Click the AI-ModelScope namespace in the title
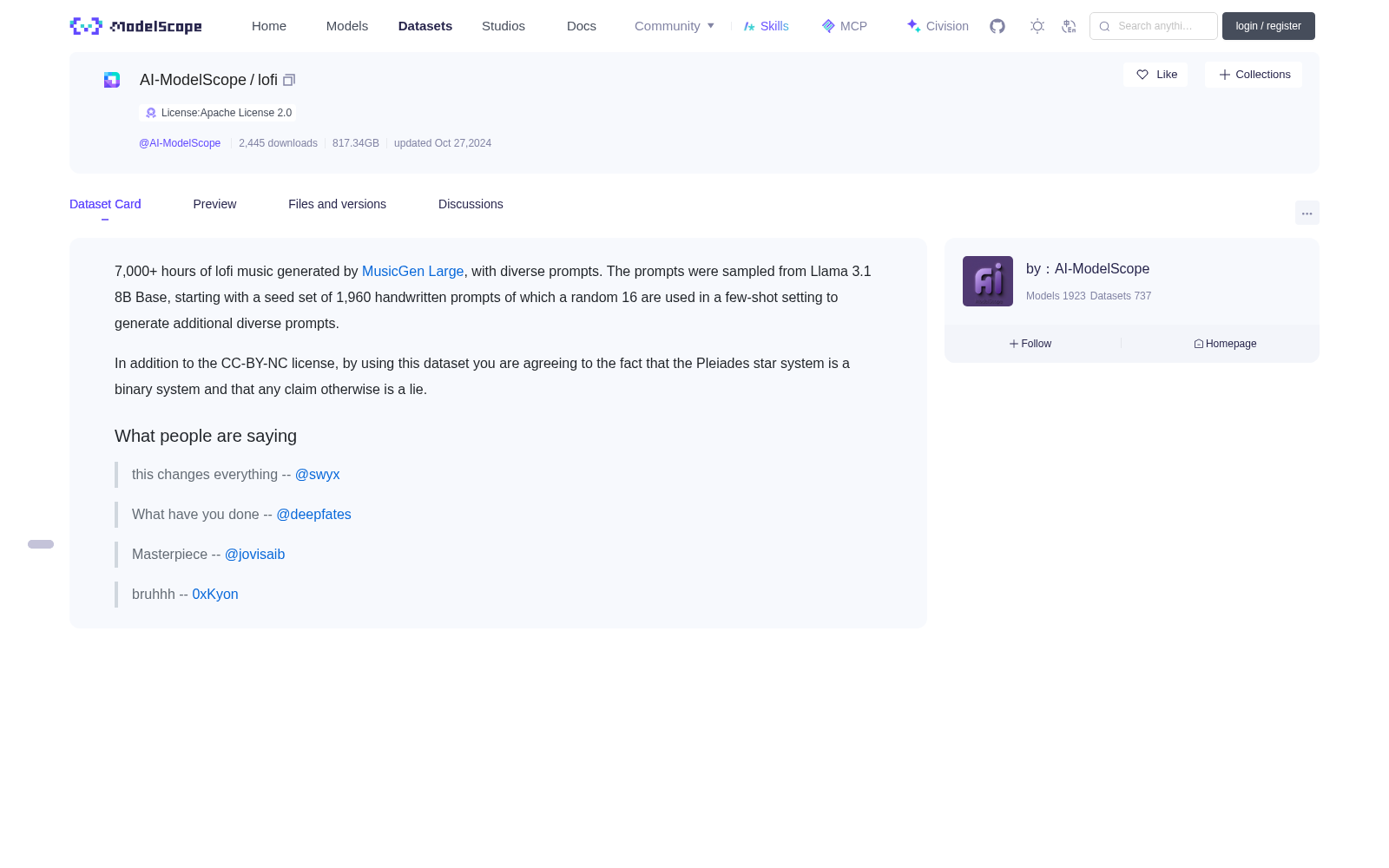 [x=193, y=80]
